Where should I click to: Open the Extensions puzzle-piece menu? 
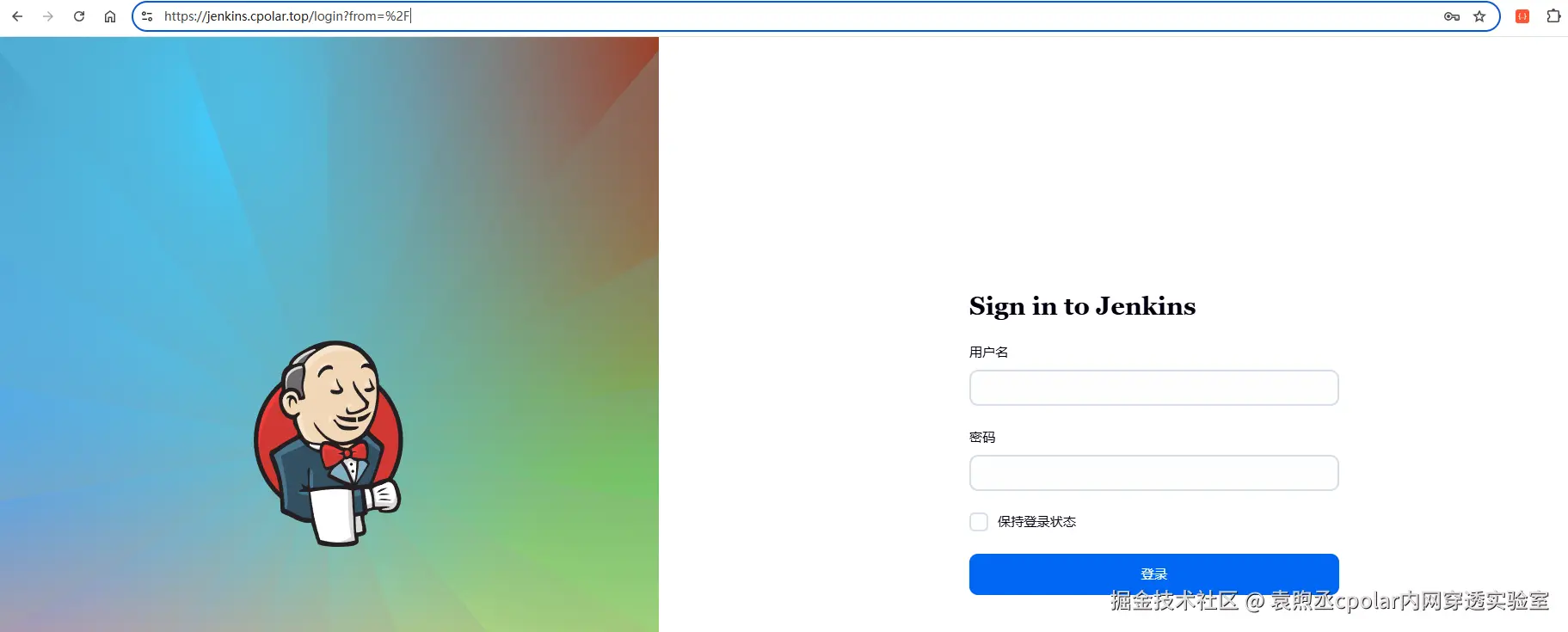coord(1553,16)
